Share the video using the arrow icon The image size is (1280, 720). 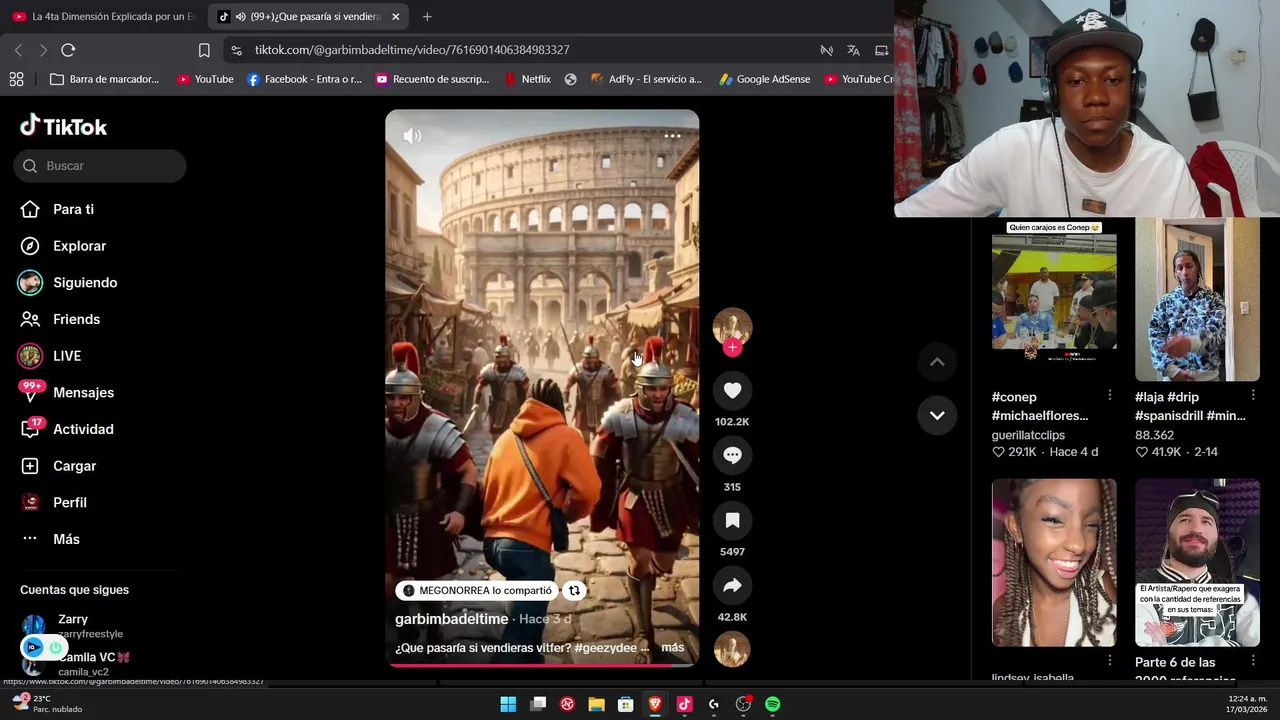[x=732, y=585]
